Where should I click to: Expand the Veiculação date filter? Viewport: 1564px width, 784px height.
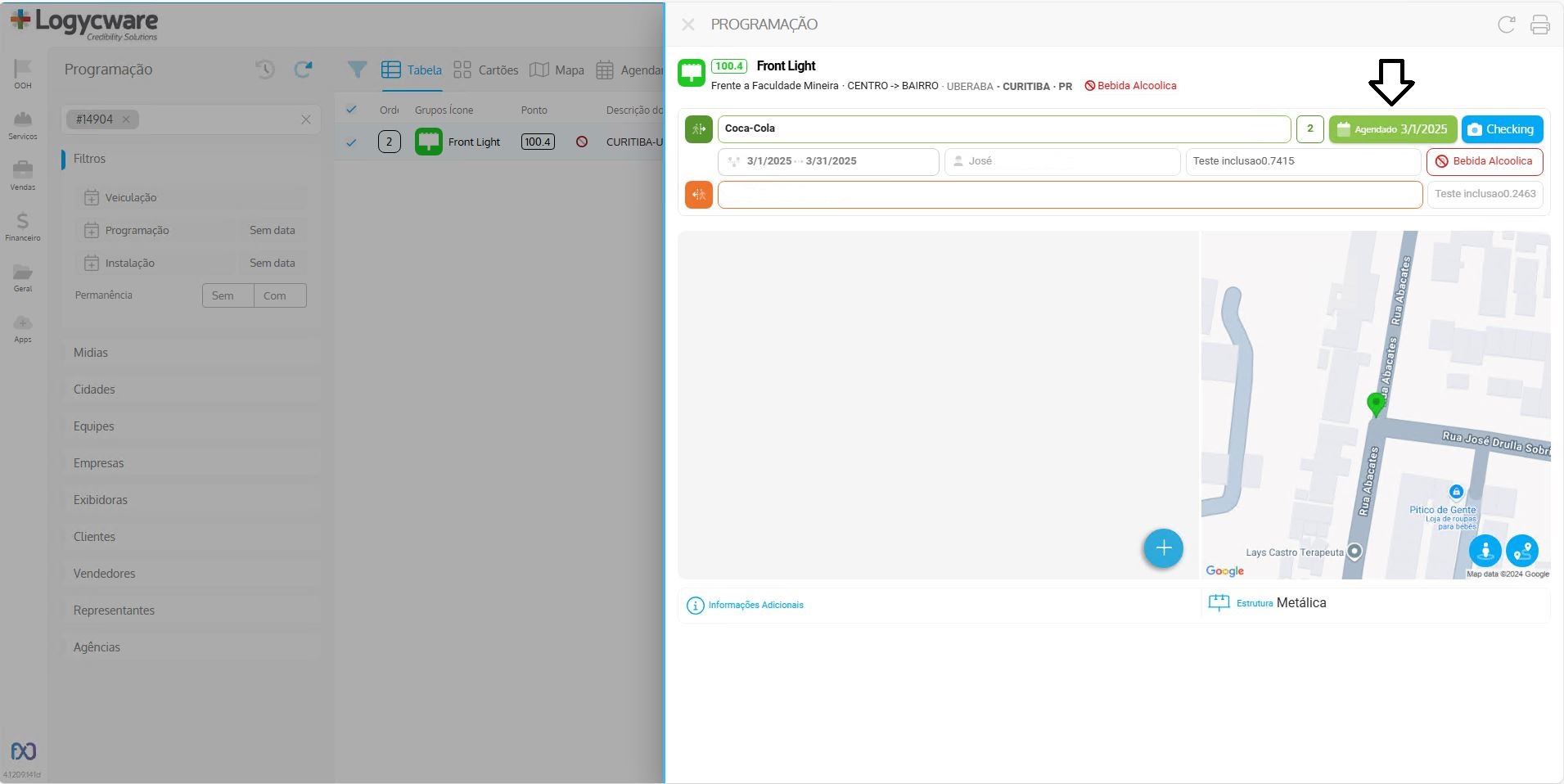pyautogui.click(x=191, y=197)
